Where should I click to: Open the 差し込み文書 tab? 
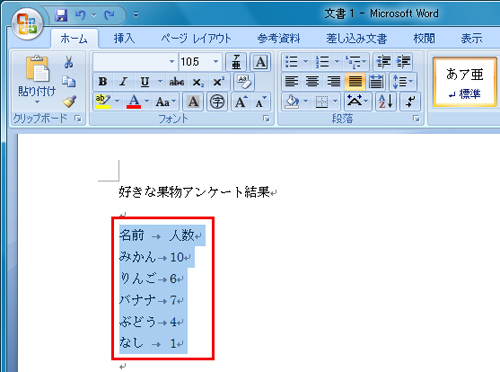tap(356, 39)
